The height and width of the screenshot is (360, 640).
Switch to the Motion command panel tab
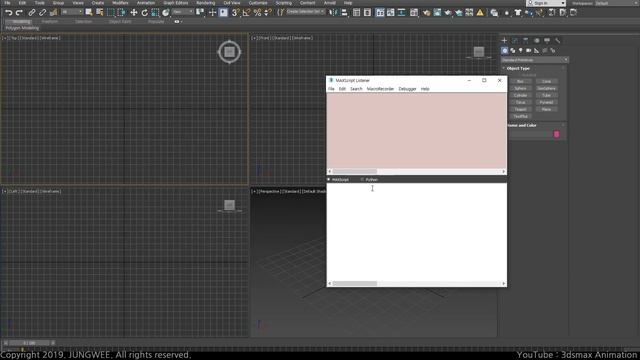[536, 40]
